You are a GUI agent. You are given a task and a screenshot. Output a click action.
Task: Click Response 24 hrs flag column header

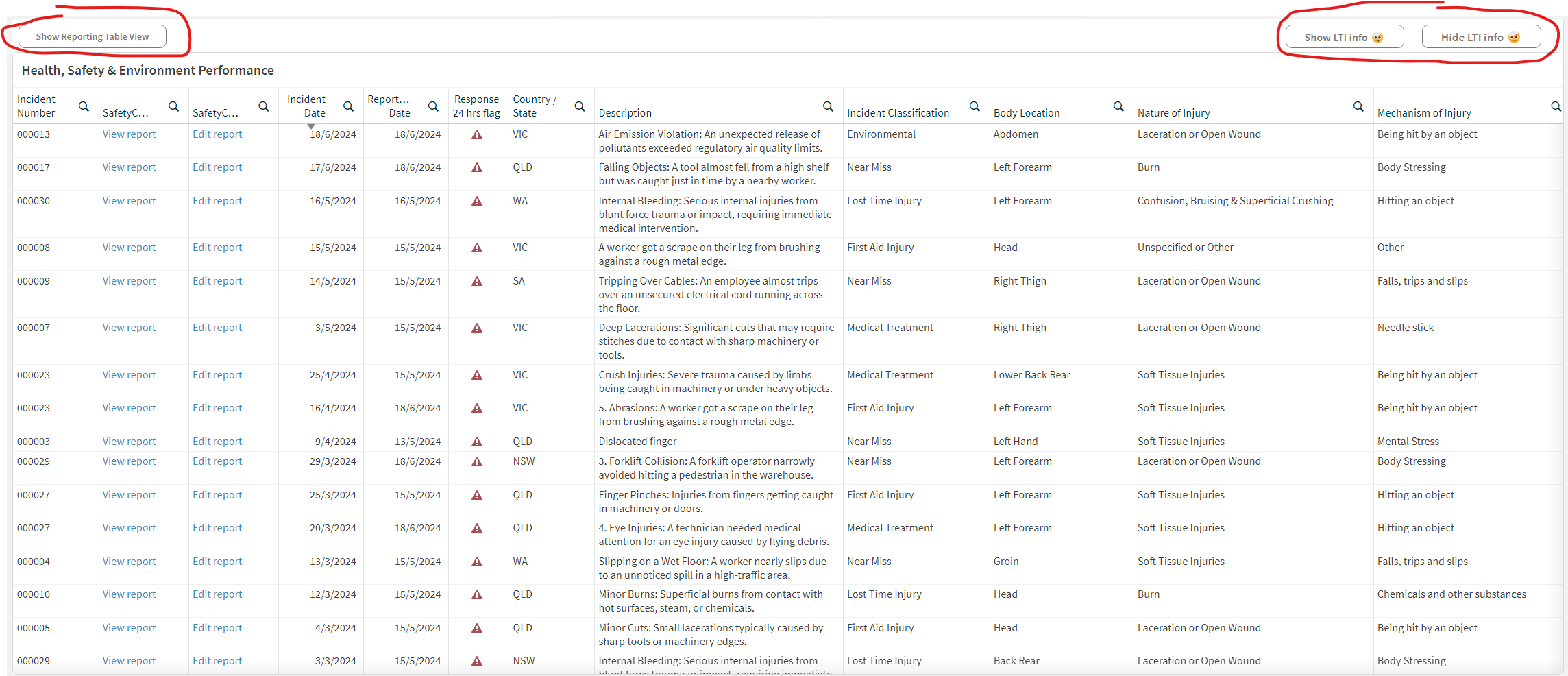pos(476,106)
